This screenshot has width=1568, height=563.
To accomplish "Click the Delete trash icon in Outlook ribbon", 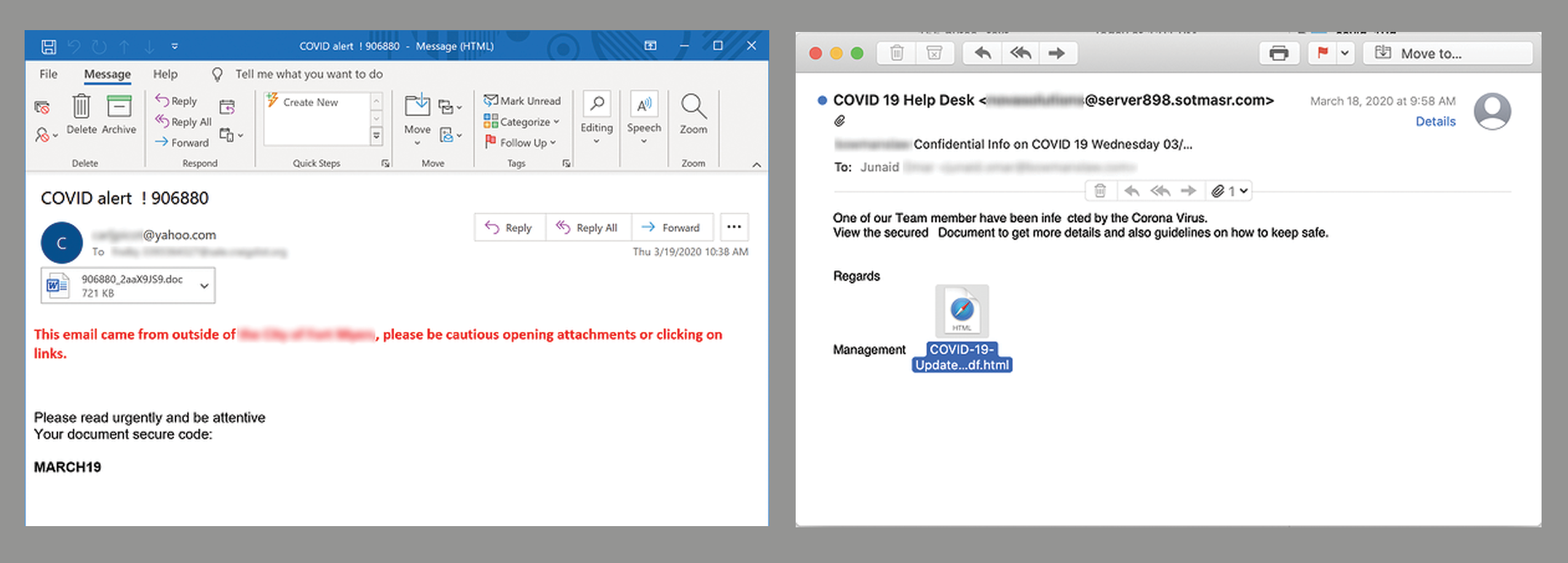I will [81, 107].
